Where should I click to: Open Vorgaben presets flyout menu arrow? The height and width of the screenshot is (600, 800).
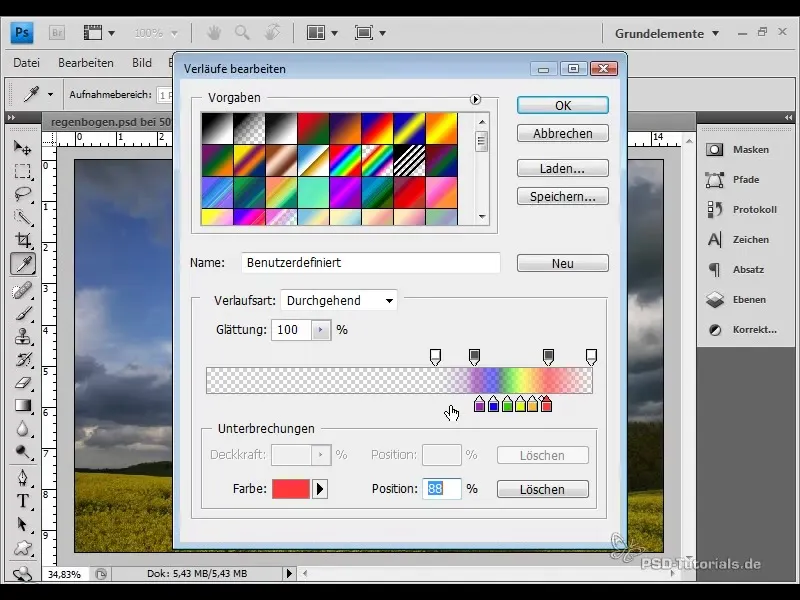pos(475,99)
